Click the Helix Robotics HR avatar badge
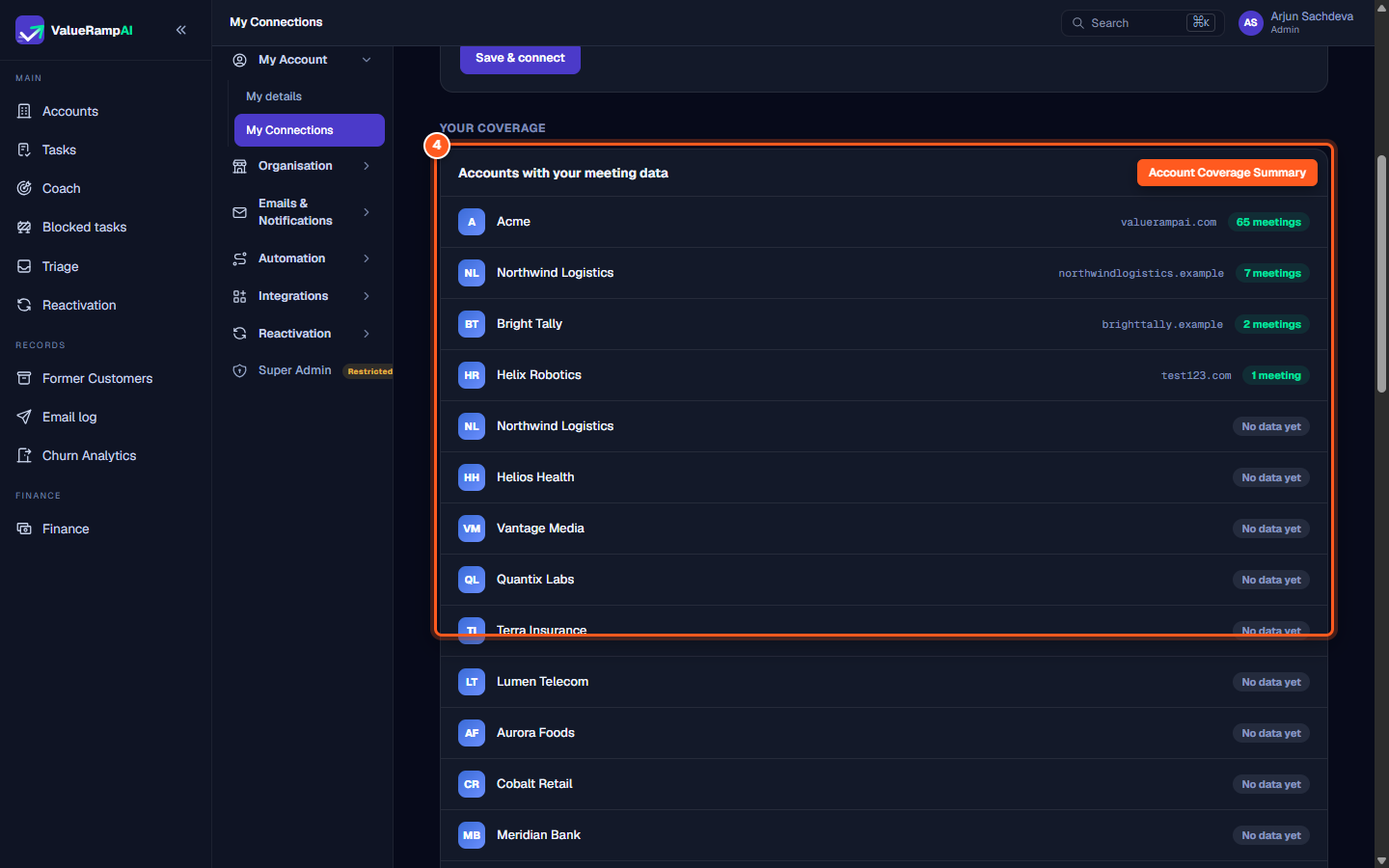 (472, 375)
